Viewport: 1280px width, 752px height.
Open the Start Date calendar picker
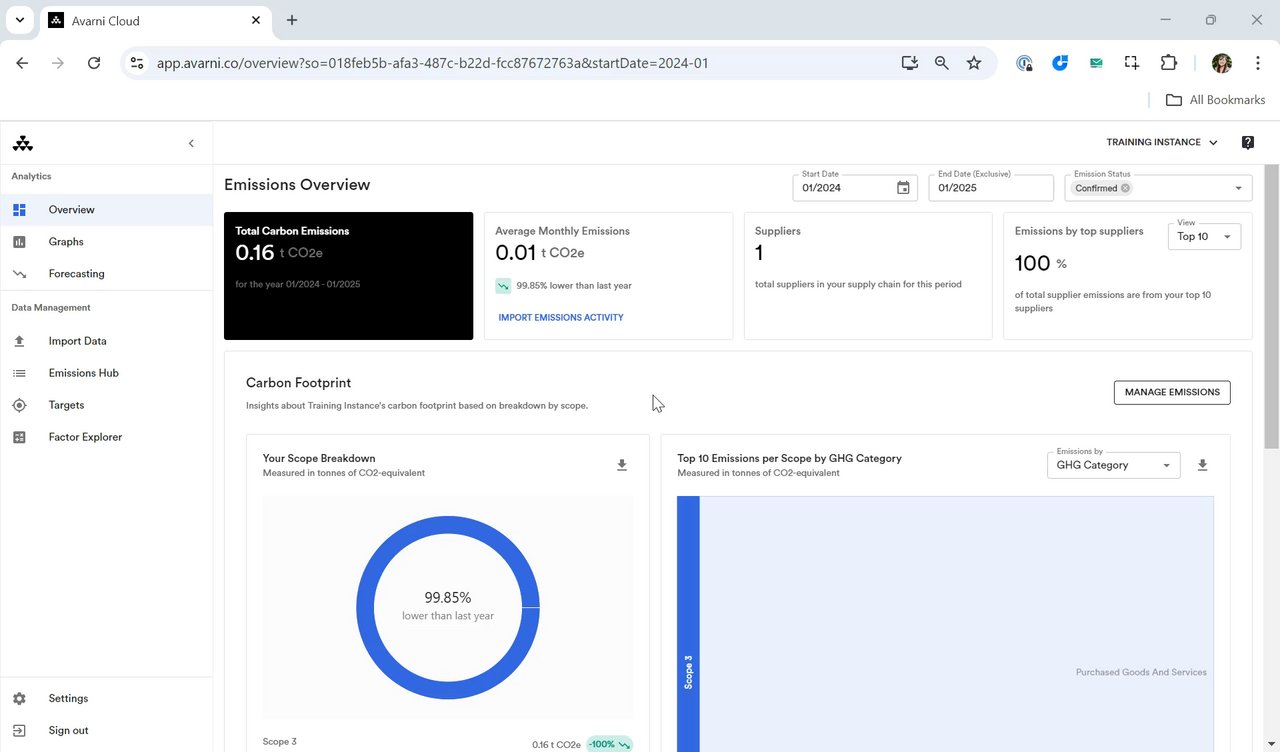tap(903, 188)
